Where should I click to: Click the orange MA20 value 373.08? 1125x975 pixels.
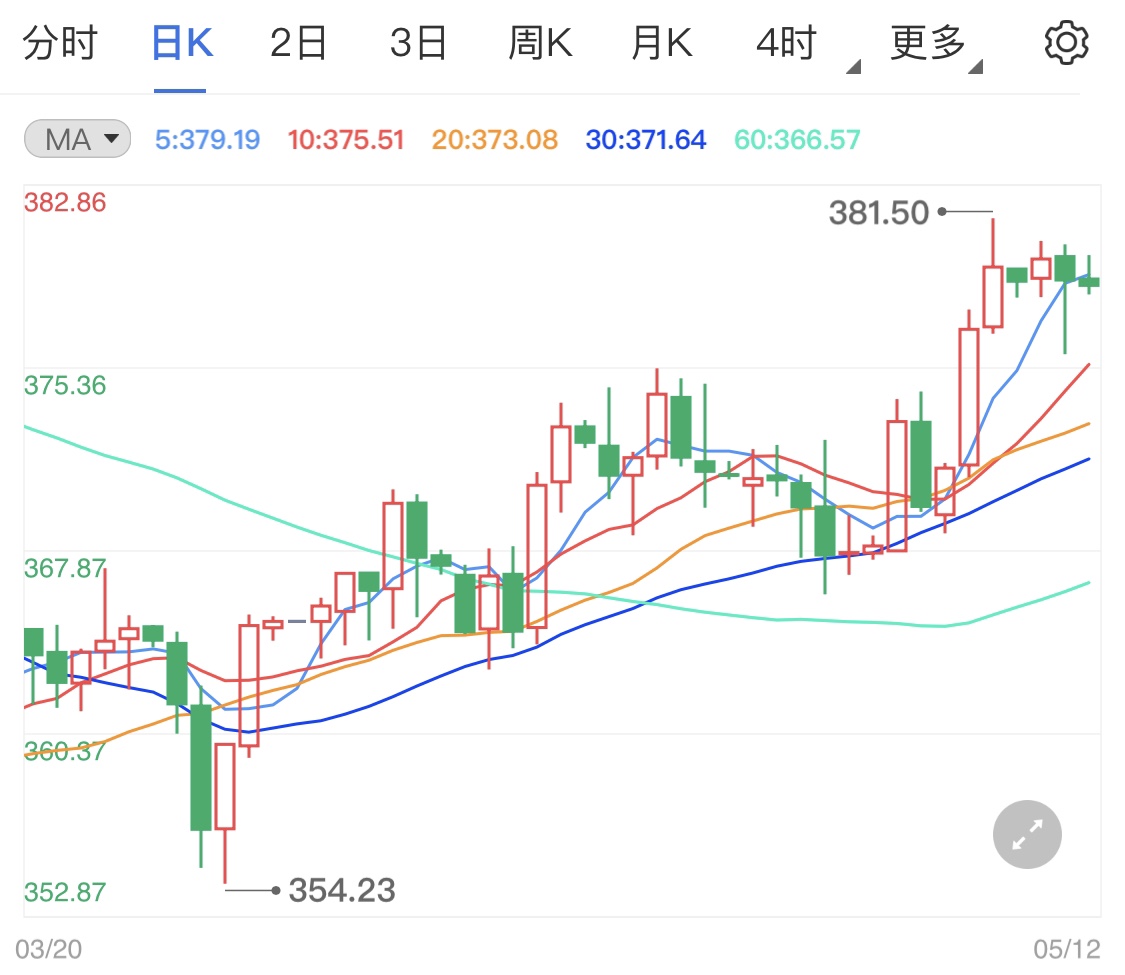click(495, 140)
